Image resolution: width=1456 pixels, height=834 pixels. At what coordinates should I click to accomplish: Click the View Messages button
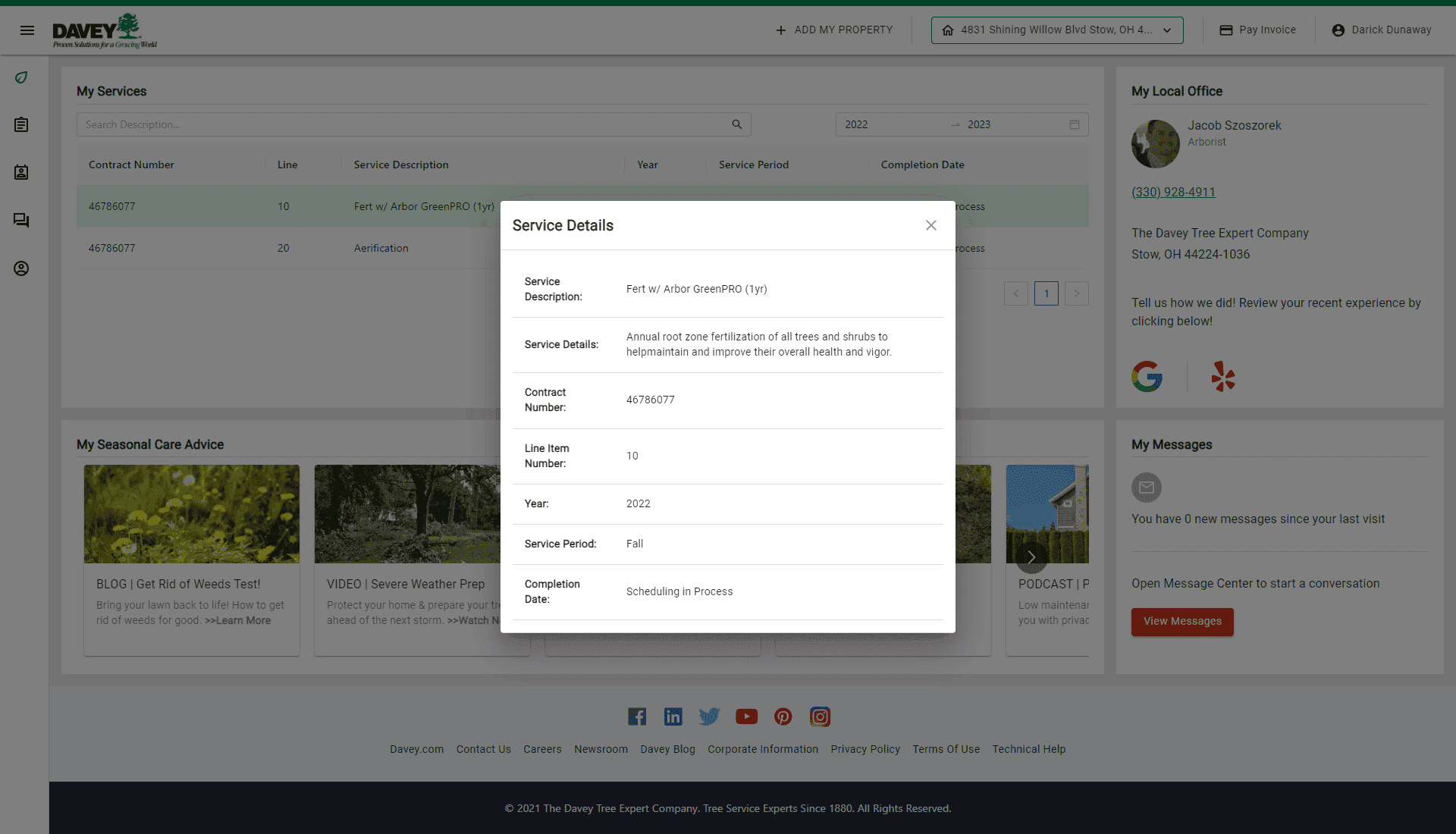coord(1181,622)
